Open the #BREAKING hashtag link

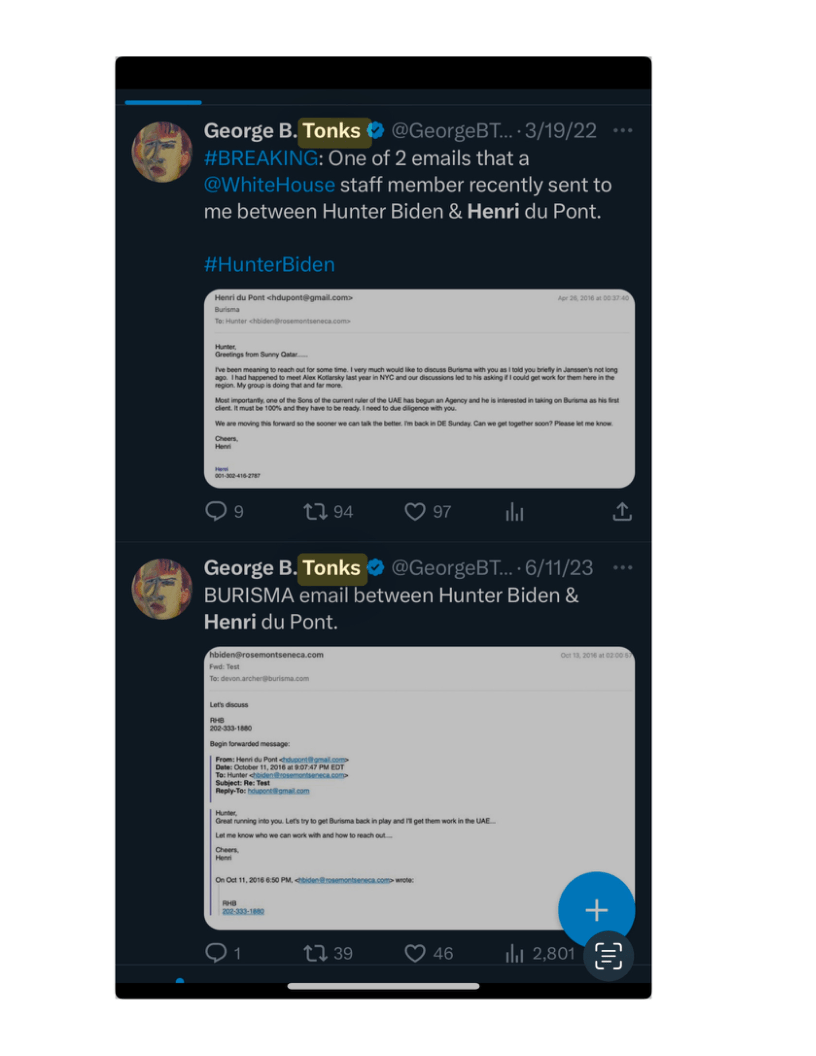click(260, 158)
